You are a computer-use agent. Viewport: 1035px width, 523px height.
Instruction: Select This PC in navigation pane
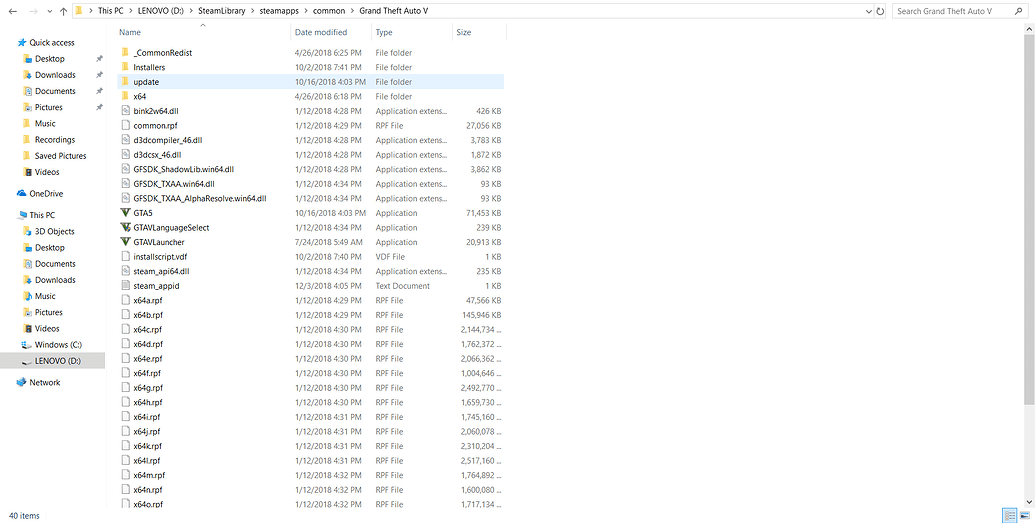[x=42, y=215]
